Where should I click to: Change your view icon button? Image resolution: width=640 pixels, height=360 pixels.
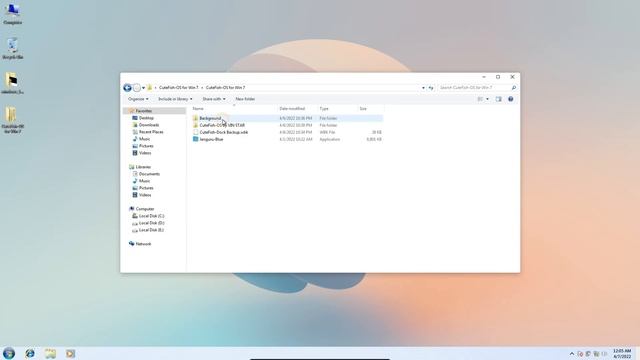click(x=480, y=99)
